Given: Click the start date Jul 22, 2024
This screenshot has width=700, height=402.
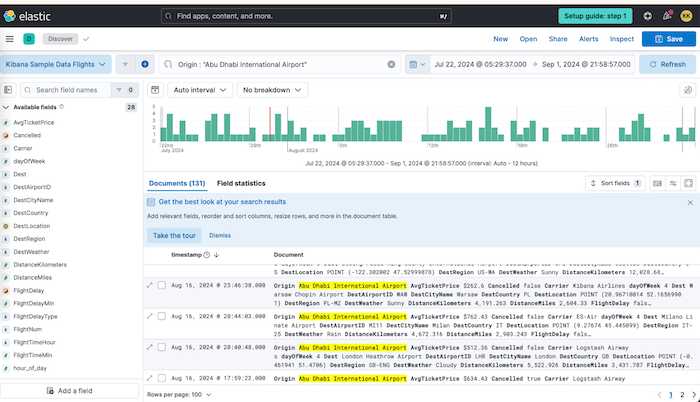Looking at the screenshot, I should [480, 64].
